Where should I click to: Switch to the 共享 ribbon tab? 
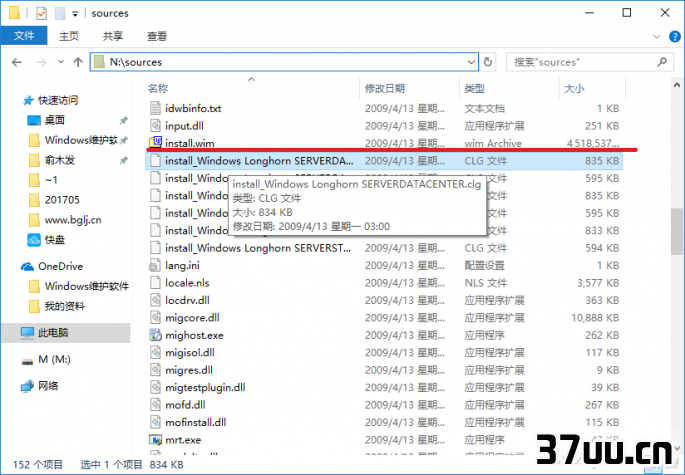coord(113,36)
